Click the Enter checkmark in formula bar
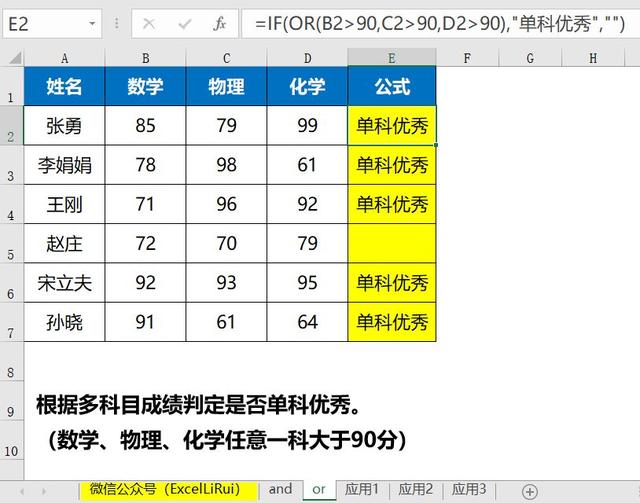 tap(184, 24)
